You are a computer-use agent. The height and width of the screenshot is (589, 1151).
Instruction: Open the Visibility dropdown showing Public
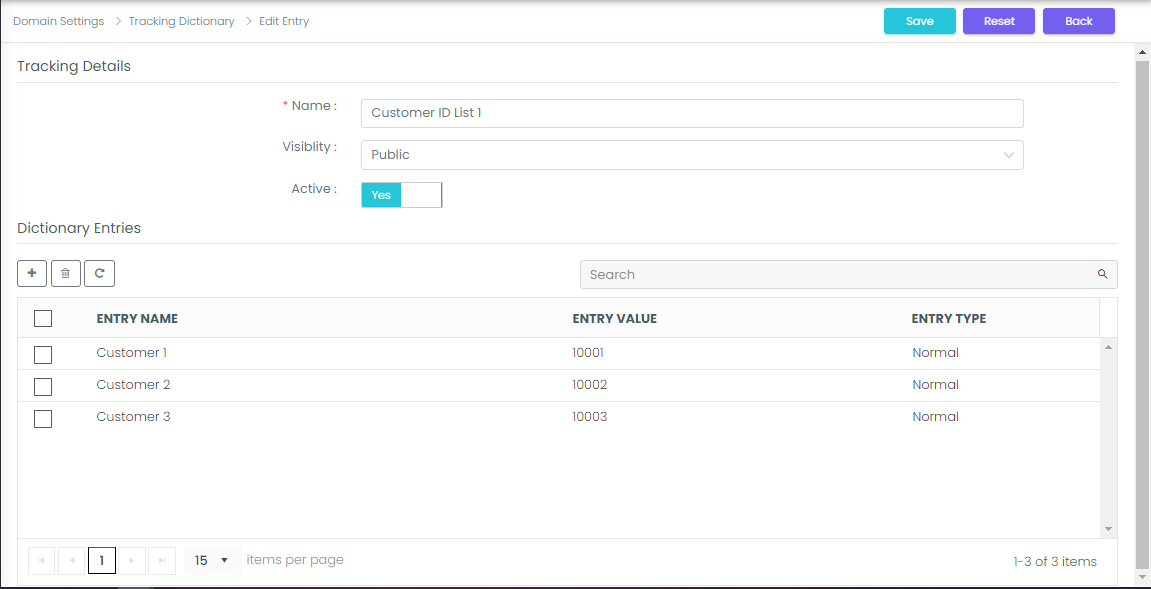point(692,155)
